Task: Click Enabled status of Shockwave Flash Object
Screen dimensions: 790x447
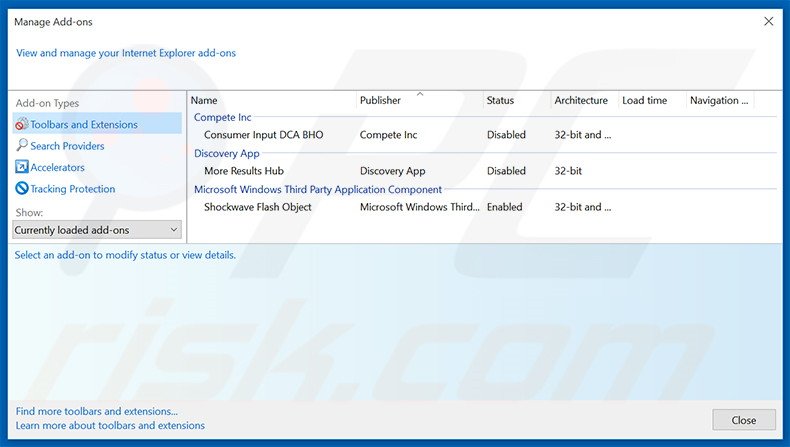Action: click(504, 207)
